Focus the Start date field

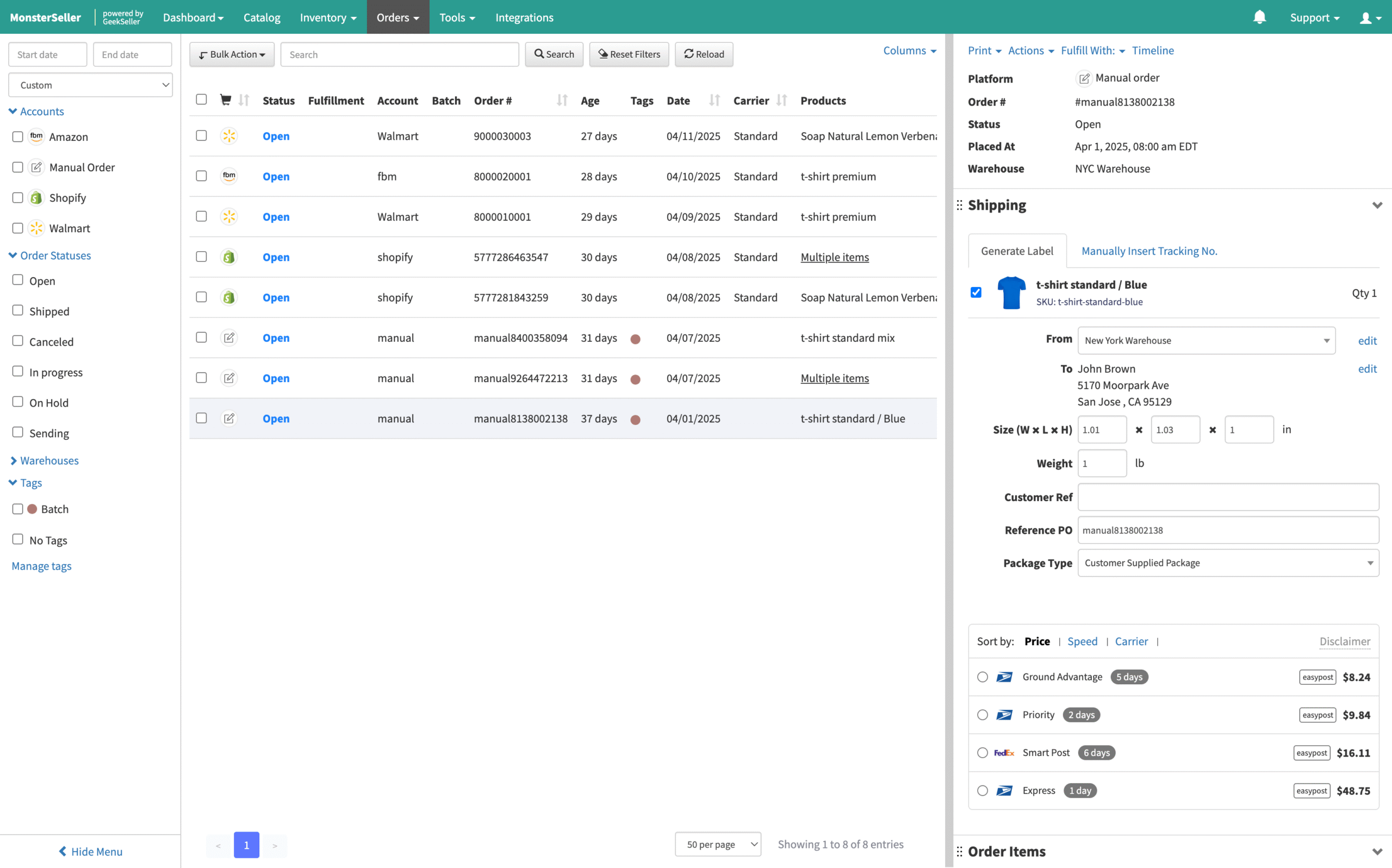pyautogui.click(x=48, y=54)
